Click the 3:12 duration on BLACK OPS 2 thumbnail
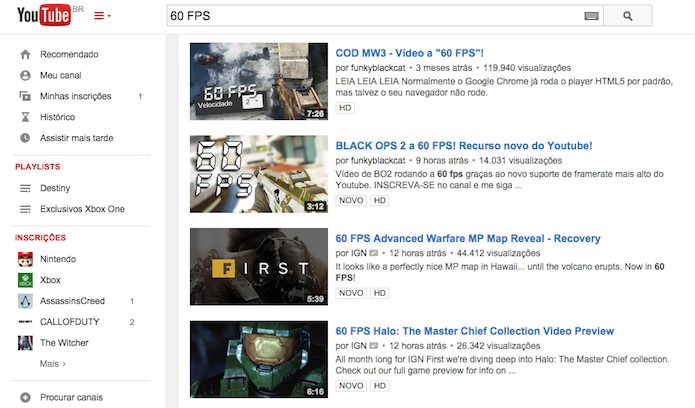 [315, 206]
